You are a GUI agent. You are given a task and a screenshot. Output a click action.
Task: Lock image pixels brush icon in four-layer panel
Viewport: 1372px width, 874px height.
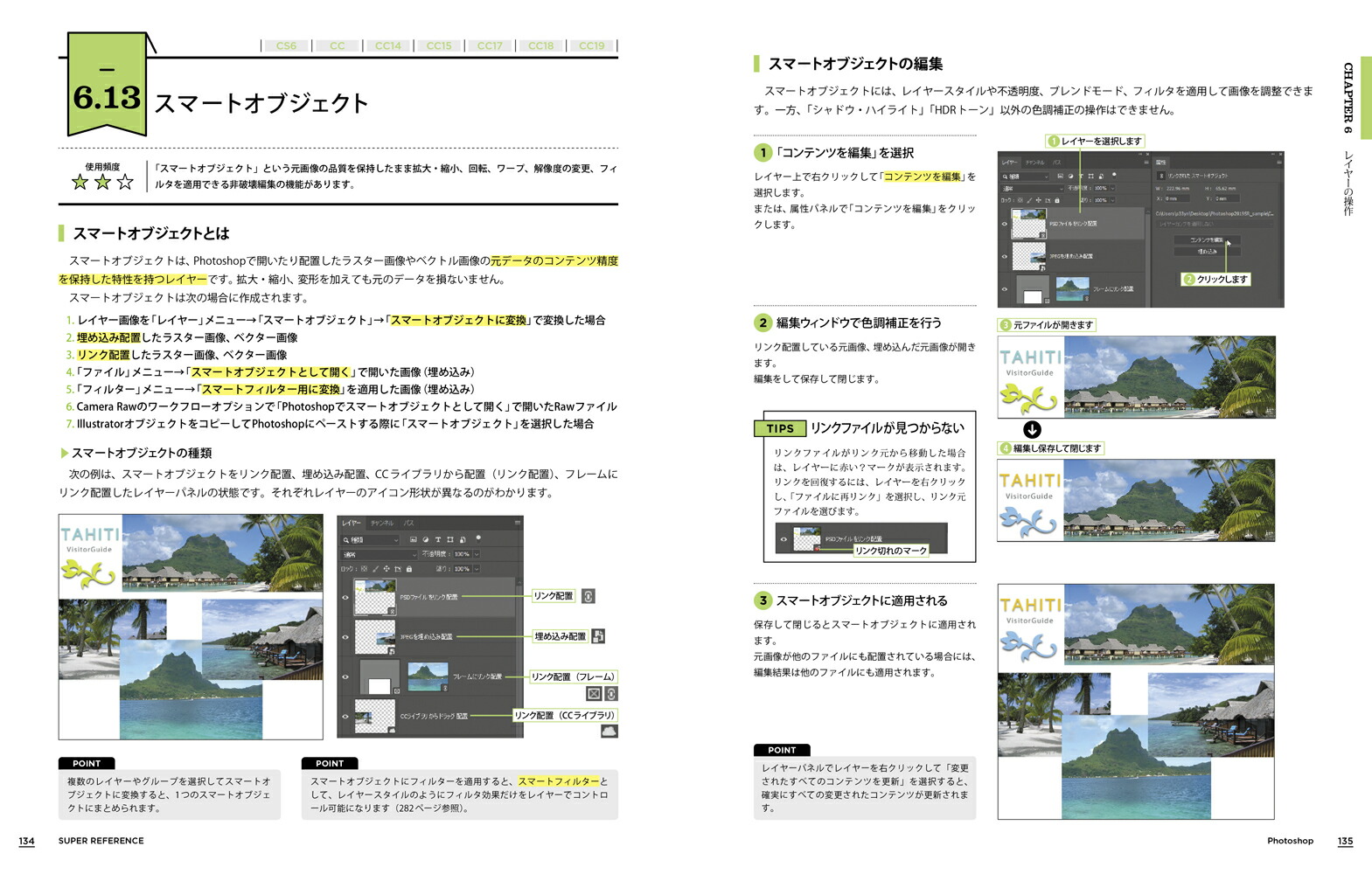376,569
